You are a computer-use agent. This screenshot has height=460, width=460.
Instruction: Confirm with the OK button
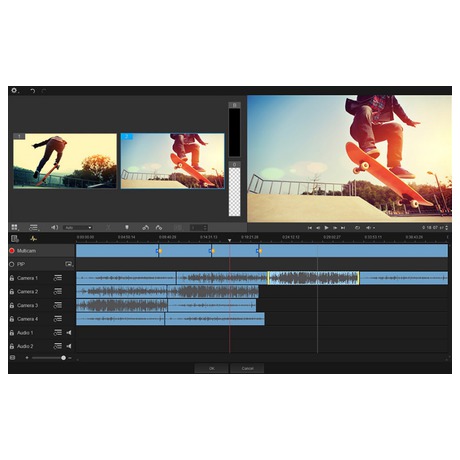[212, 368]
